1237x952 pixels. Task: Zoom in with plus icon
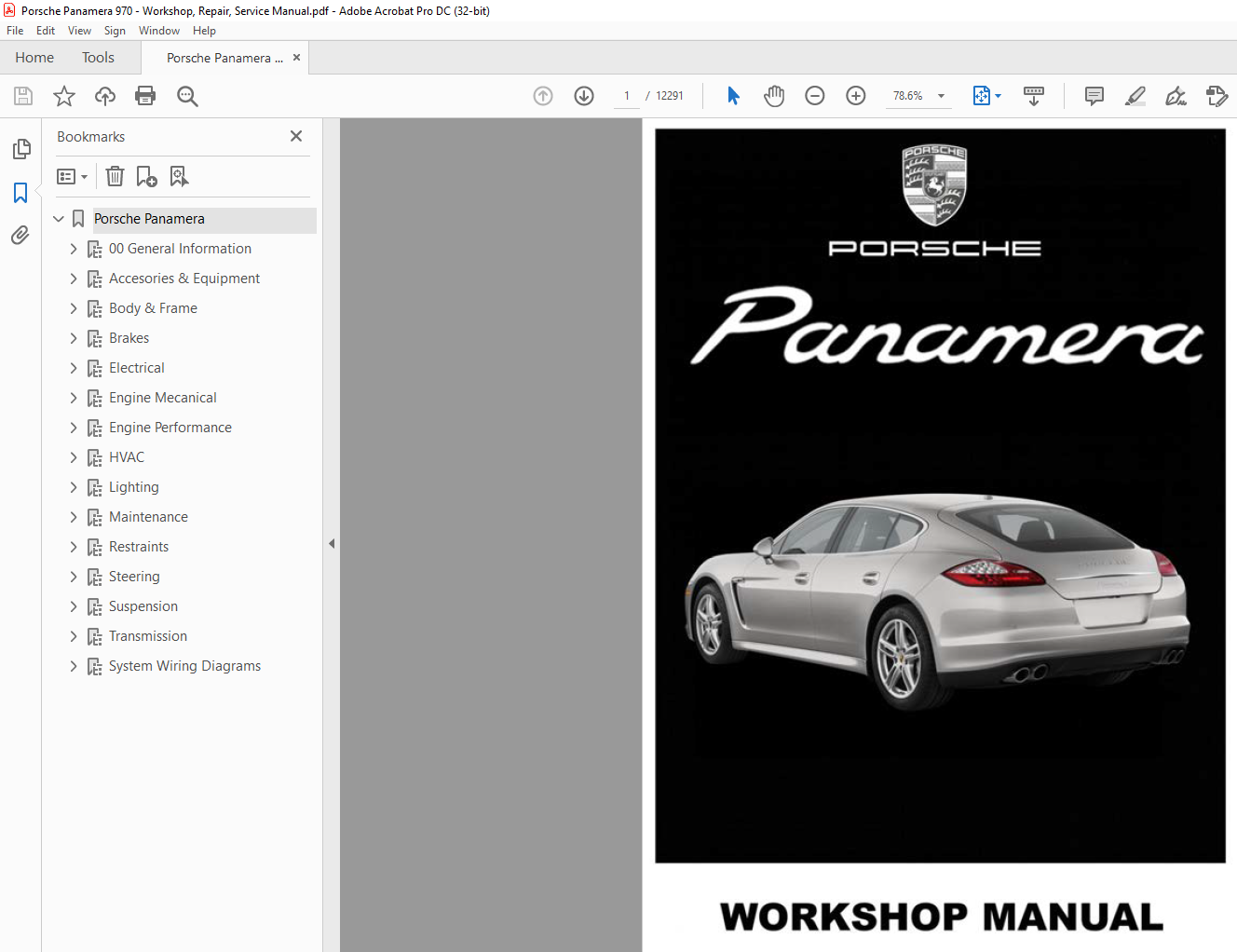point(856,96)
